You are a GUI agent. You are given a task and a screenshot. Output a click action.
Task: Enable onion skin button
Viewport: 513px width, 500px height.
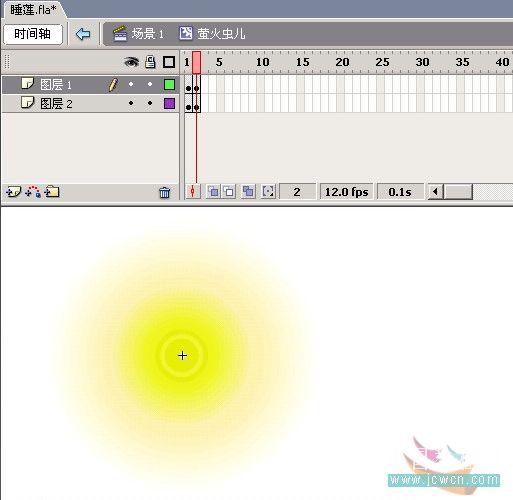(213, 192)
